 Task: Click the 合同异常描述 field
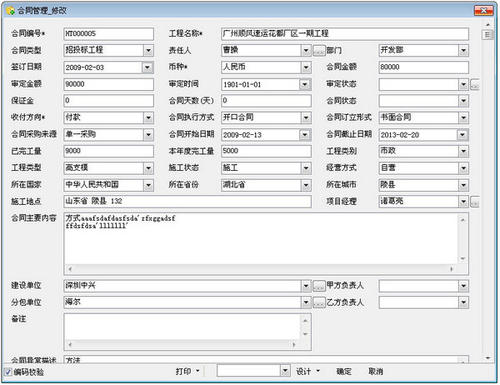coord(266,360)
